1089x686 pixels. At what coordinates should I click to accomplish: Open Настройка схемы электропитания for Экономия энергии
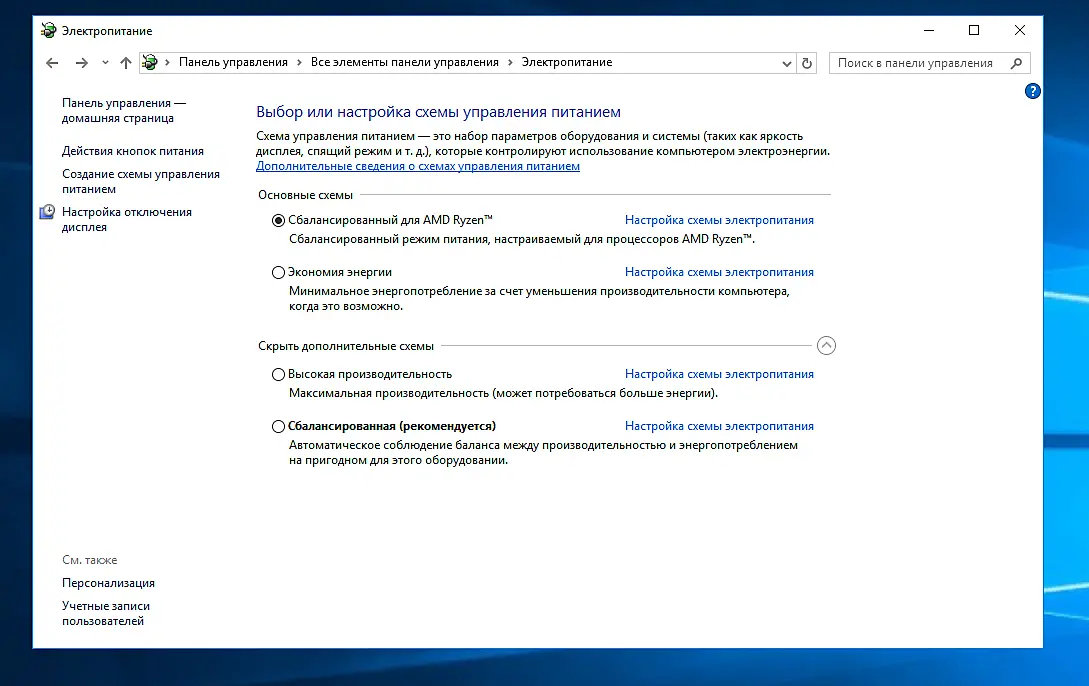point(719,272)
